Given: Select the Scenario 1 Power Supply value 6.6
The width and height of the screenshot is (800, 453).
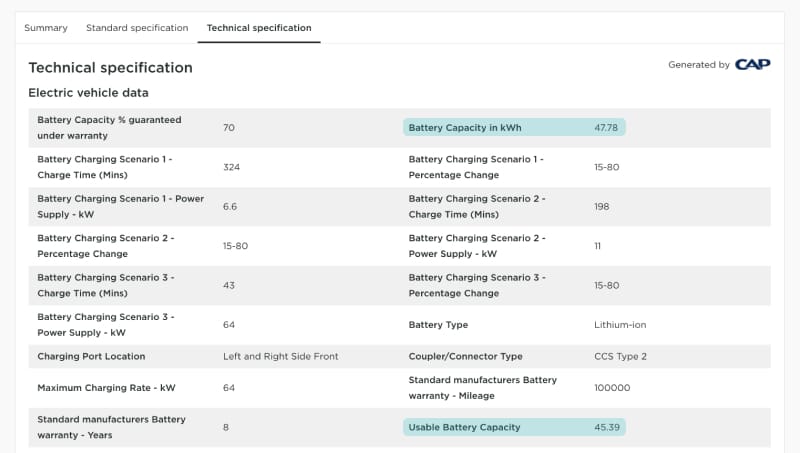Looking at the screenshot, I should click(x=230, y=207).
